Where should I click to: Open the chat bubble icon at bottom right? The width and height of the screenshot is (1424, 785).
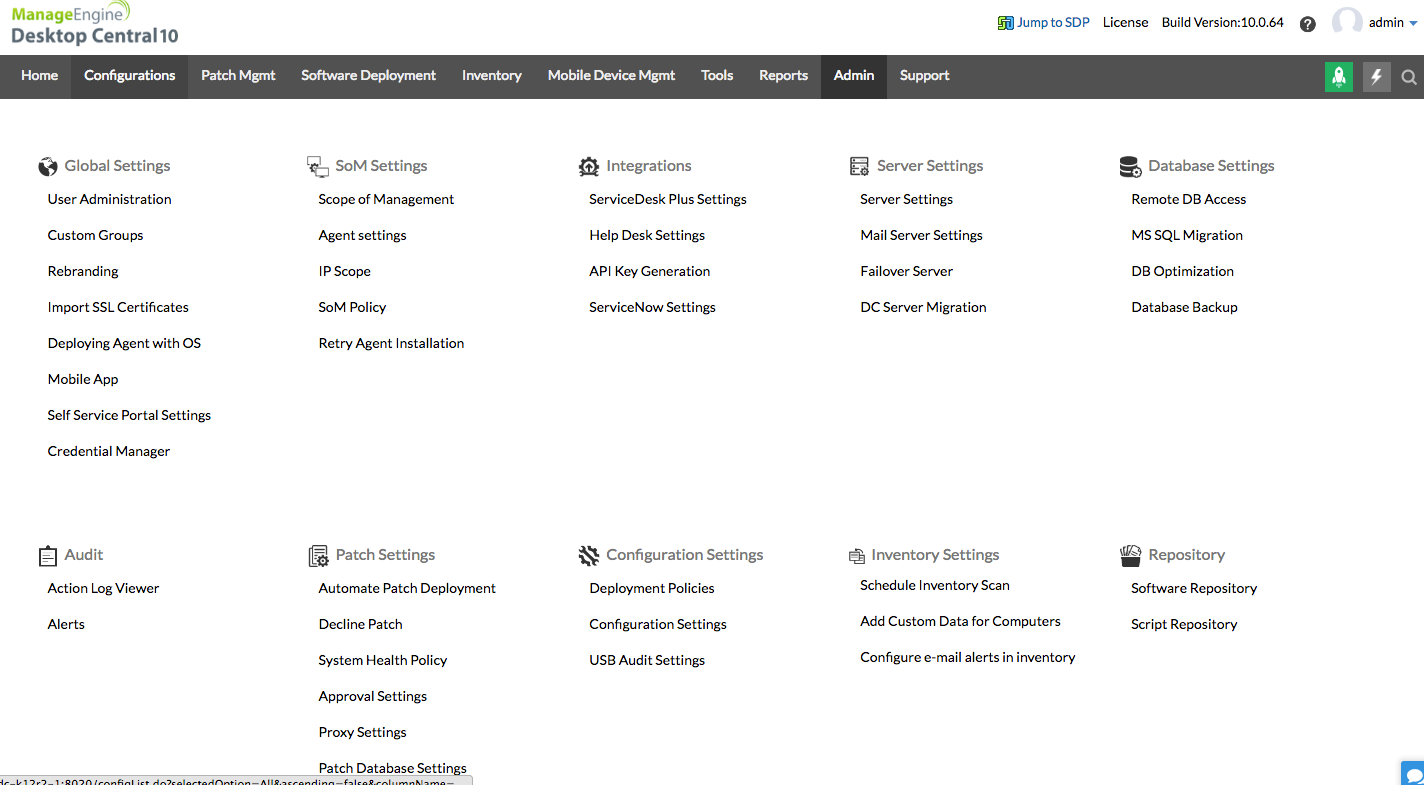(x=1413, y=774)
